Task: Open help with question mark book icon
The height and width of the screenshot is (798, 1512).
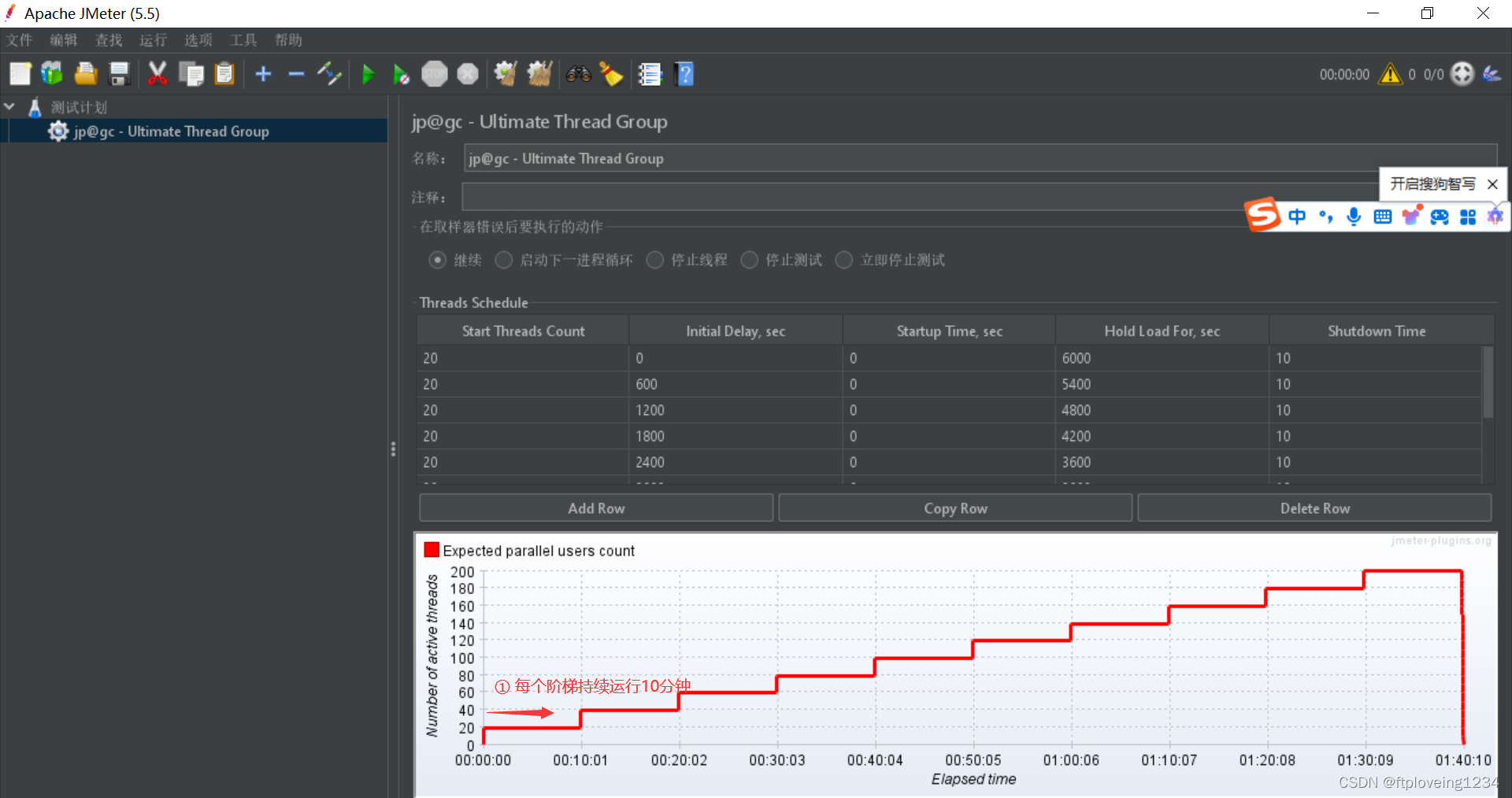Action: coord(684,74)
